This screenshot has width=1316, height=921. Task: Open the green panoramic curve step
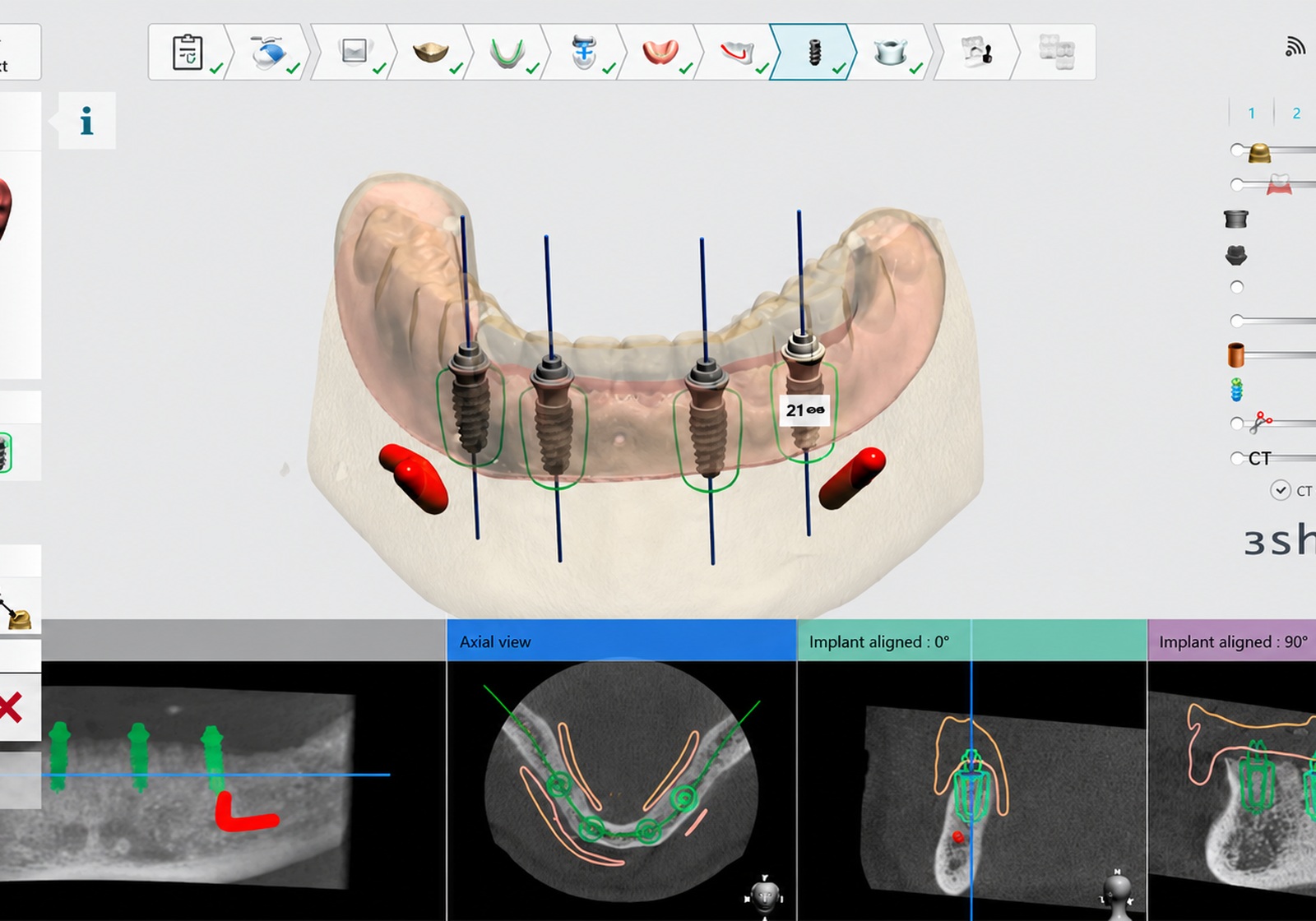click(507, 52)
